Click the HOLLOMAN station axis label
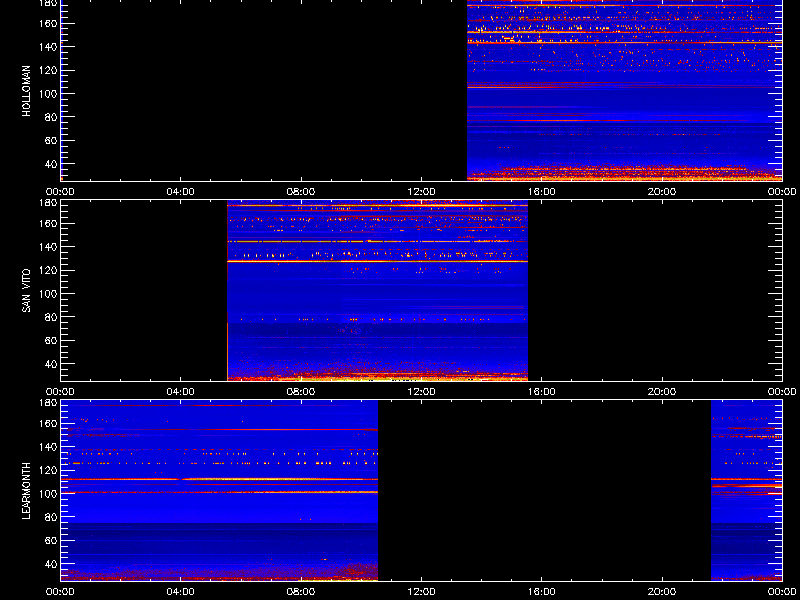The width and height of the screenshot is (800, 600). 27,91
